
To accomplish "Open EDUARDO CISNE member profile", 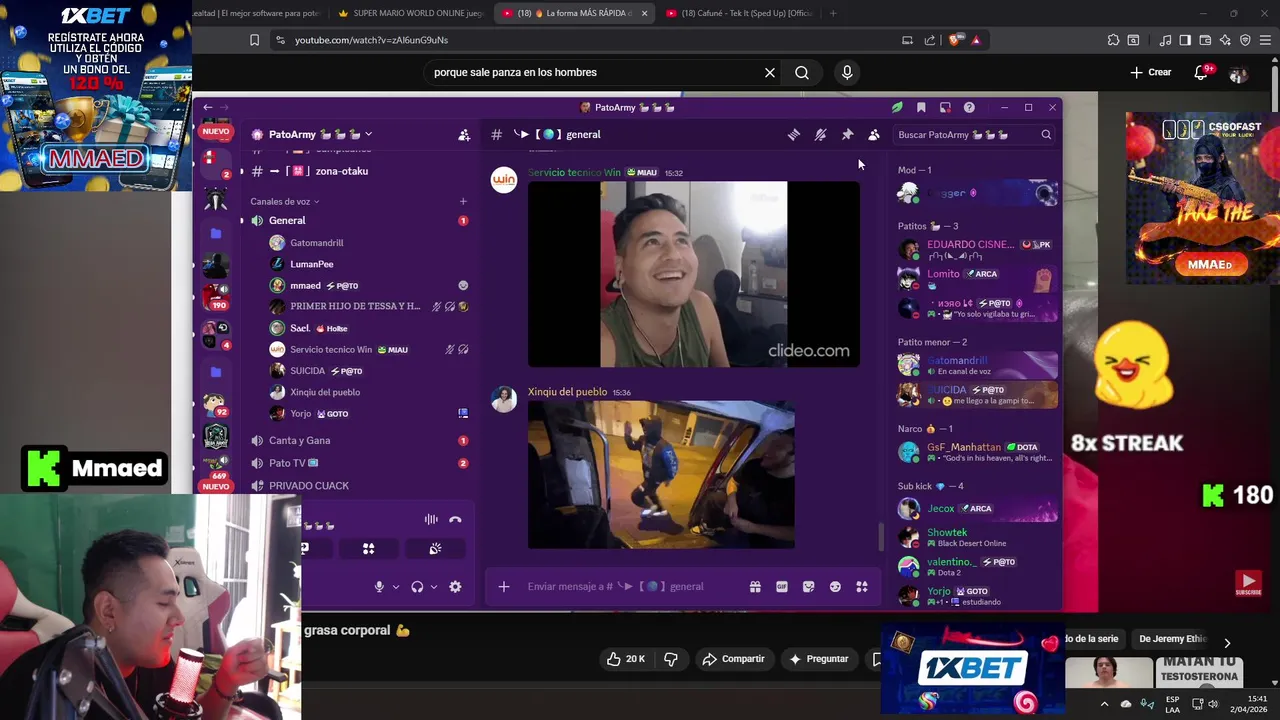I will pyautogui.click(x=977, y=249).
